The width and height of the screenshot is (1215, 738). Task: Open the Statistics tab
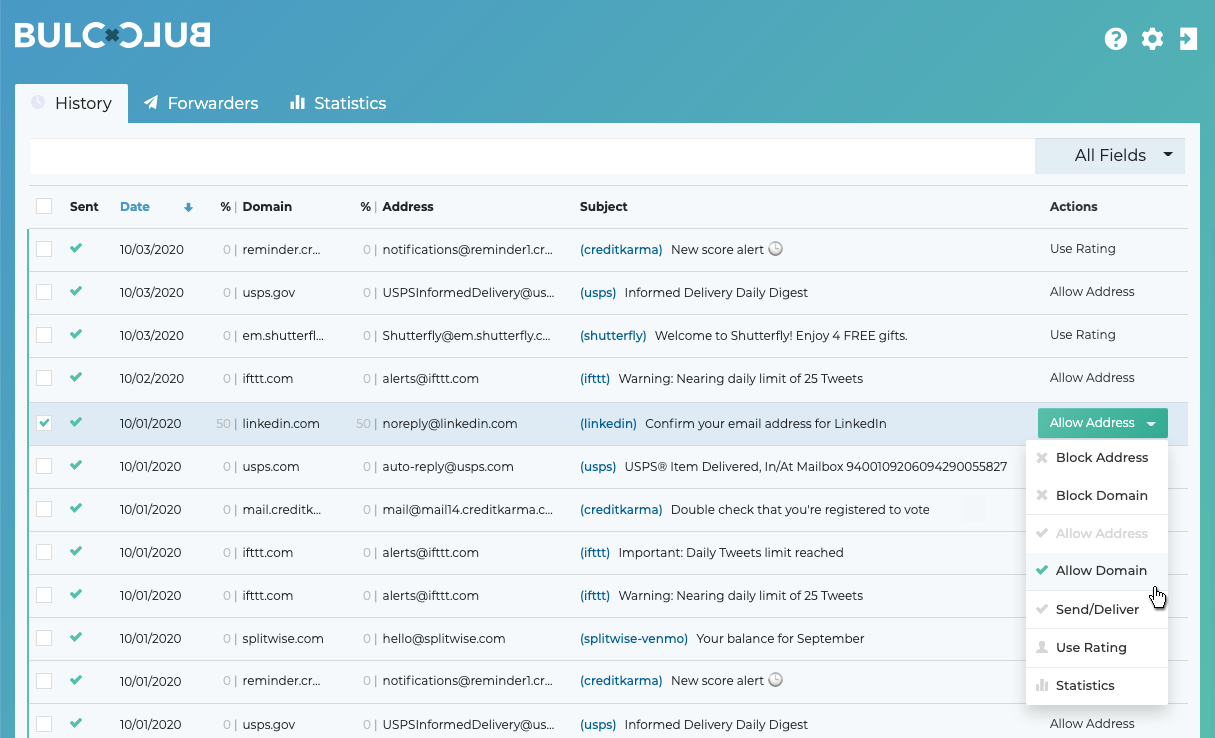338,103
